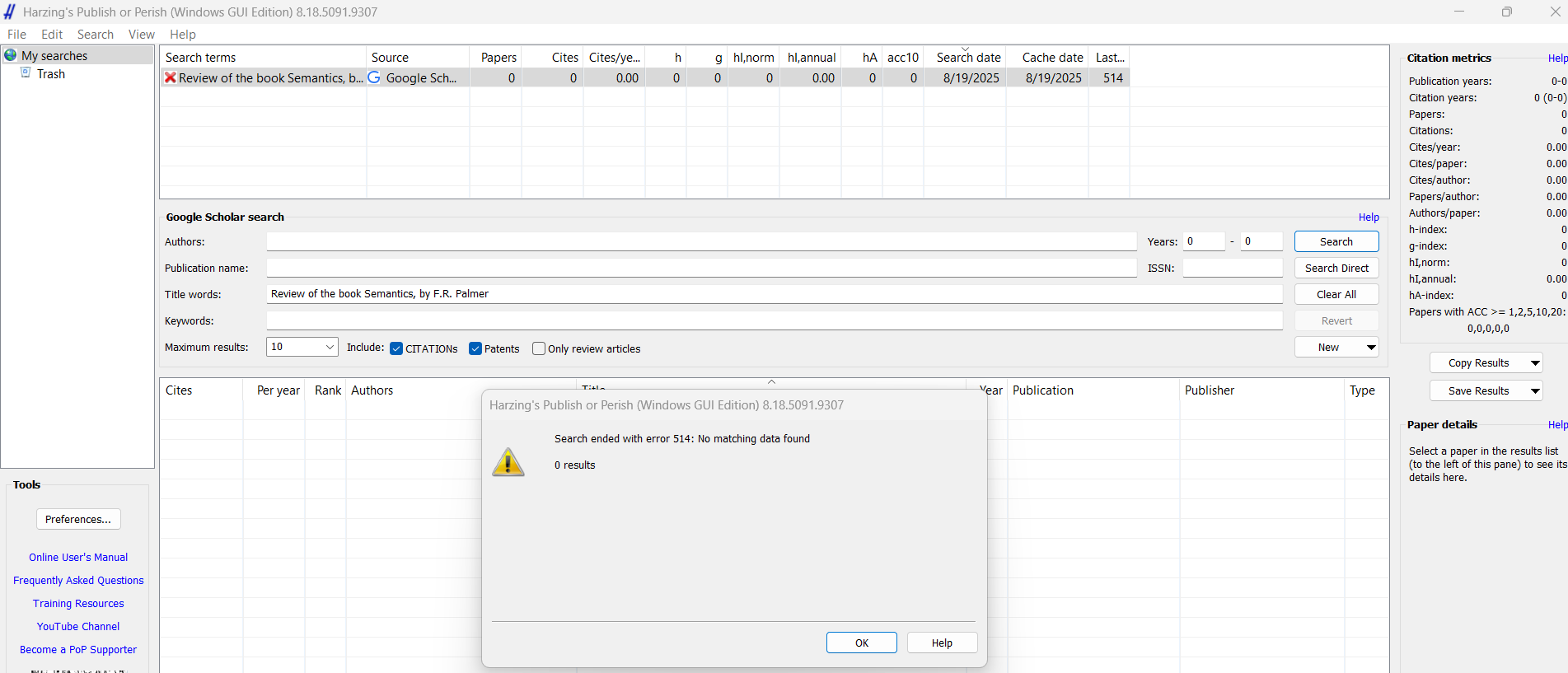Image resolution: width=1568 pixels, height=673 pixels.
Task: Sort by hI,annual column header
Action: click(810, 57)
